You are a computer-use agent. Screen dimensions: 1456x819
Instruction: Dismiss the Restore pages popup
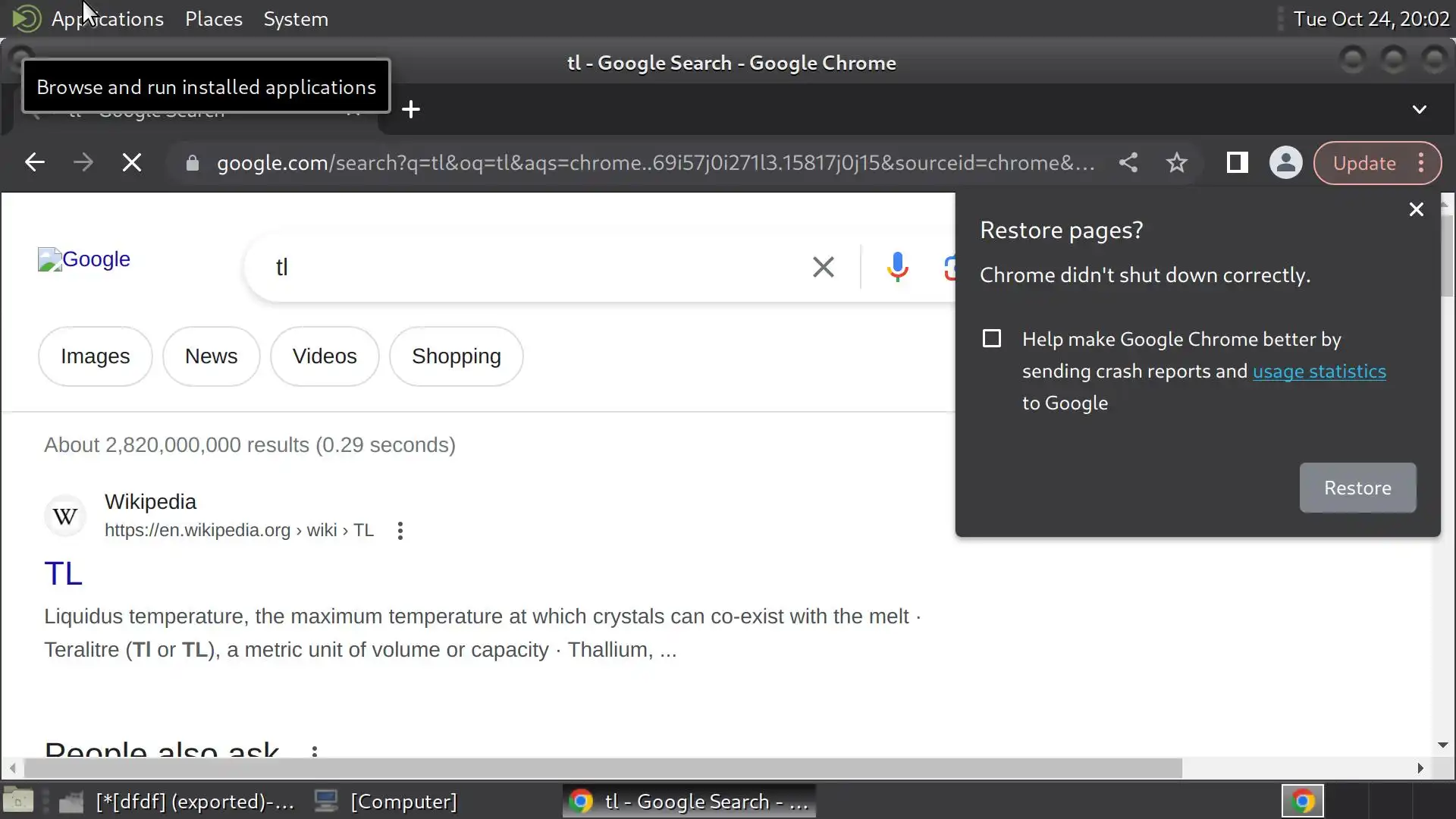point(1416,209)
